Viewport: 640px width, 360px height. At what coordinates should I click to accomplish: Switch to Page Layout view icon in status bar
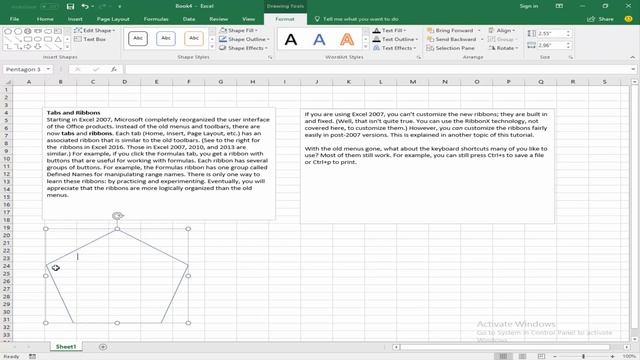click(522, 356)
